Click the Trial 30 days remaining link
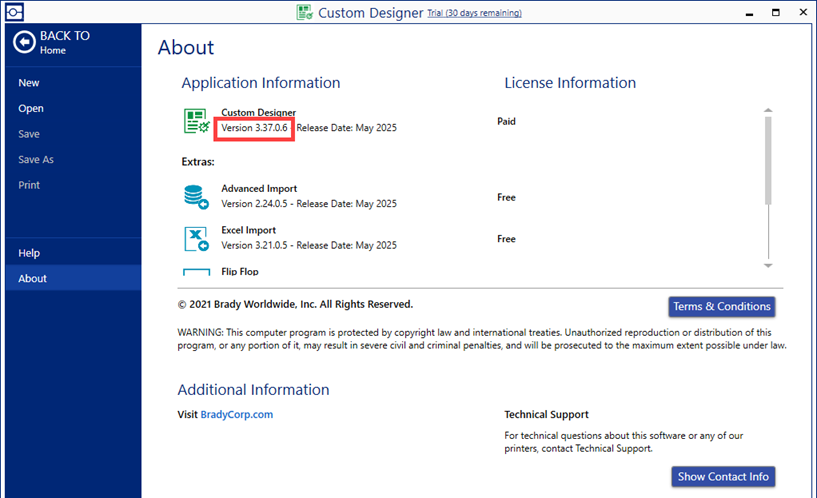 [474, 13]
